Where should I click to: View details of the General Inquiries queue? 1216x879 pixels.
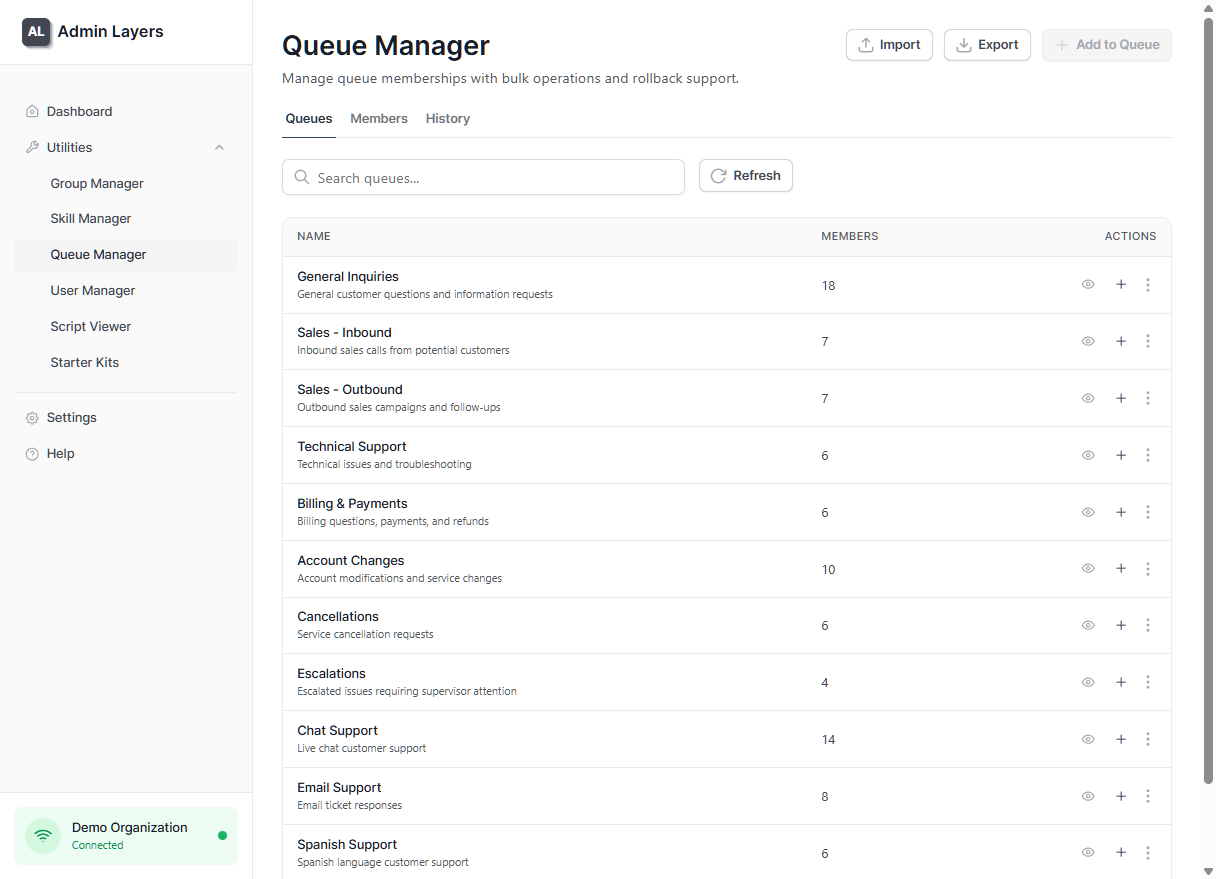(1088, 284)
